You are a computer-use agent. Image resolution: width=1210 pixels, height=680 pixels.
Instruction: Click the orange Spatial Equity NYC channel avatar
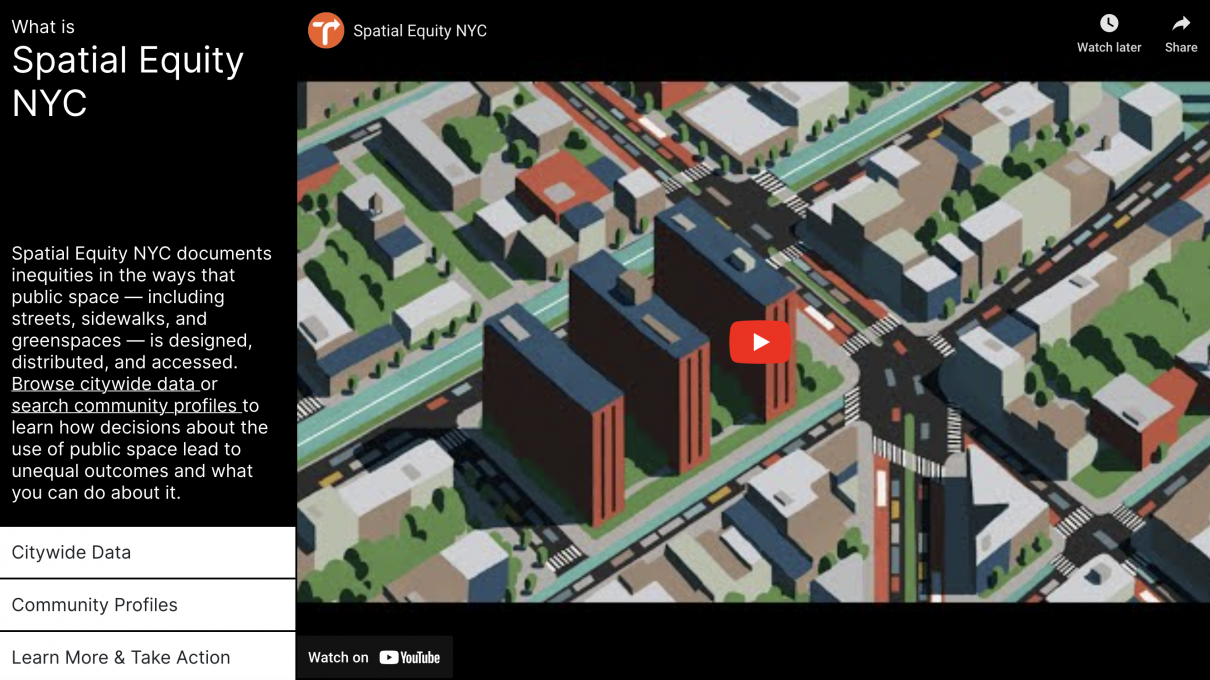pyautogui.click(x=325, y=30)
